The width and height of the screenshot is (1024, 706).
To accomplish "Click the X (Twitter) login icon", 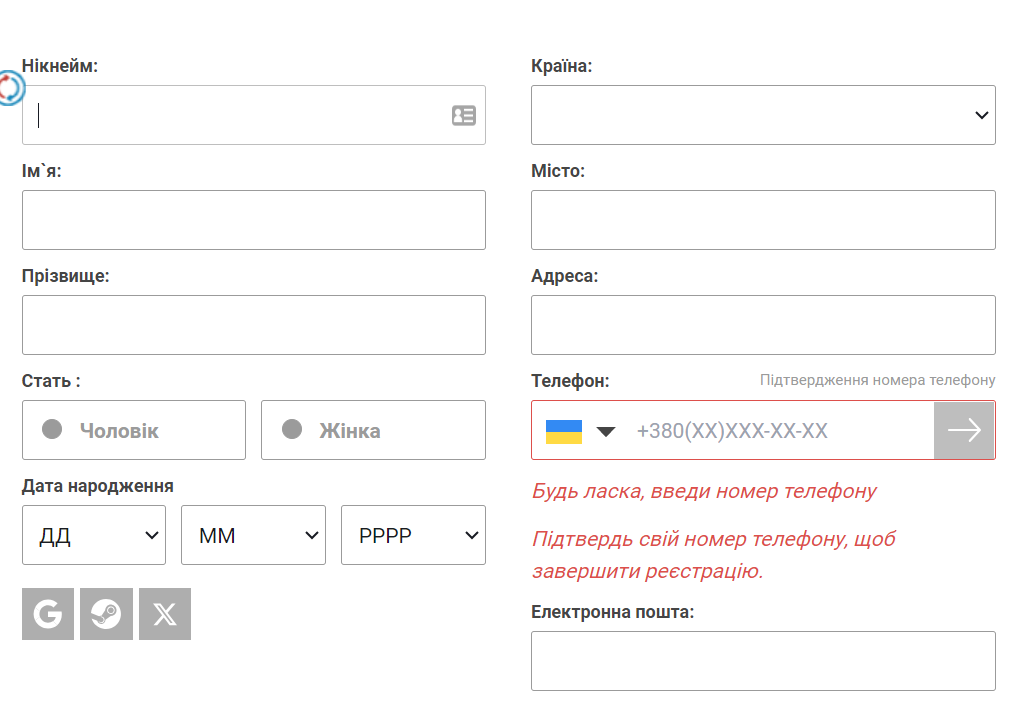I will click(165, 614).
